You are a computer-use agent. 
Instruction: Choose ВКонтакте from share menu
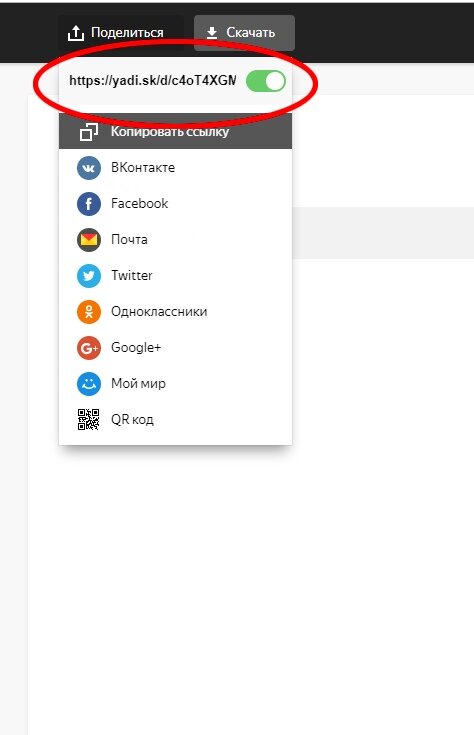click(x=175, y=168)
